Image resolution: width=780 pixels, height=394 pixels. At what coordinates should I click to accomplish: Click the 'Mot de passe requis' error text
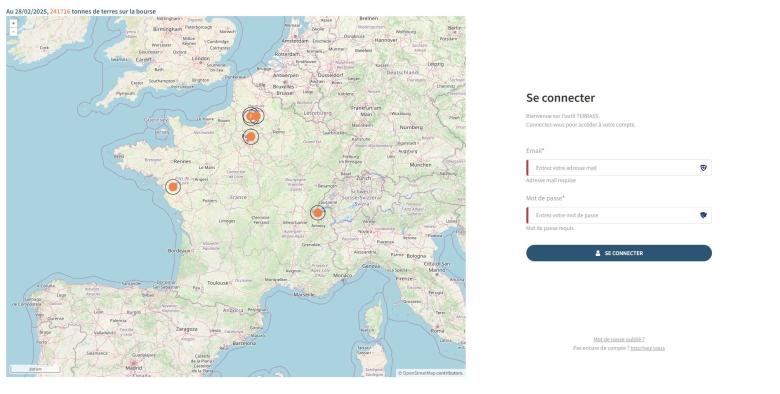coord(550,228)
